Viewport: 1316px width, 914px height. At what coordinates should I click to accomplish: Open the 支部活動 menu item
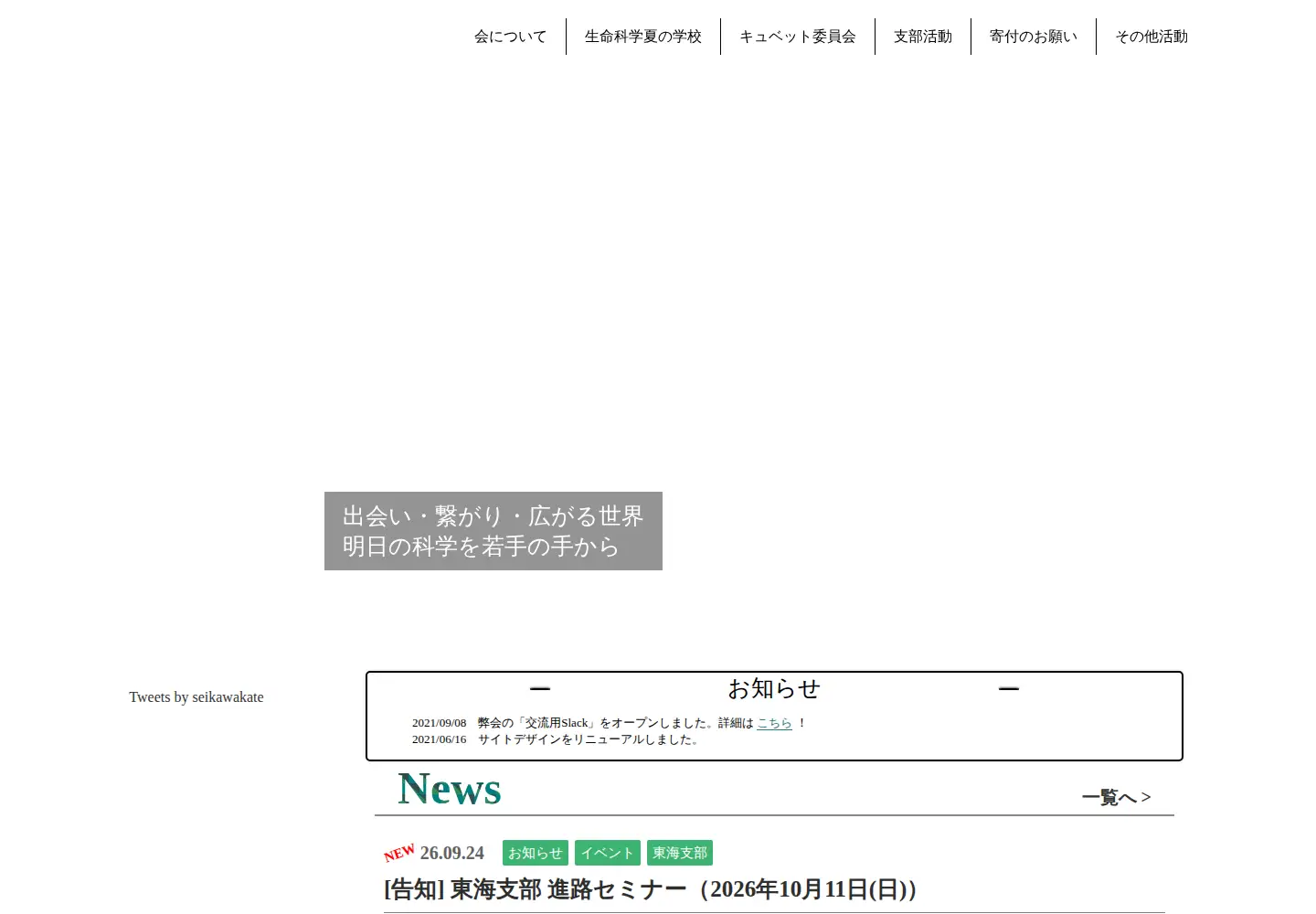coord(923,37)
